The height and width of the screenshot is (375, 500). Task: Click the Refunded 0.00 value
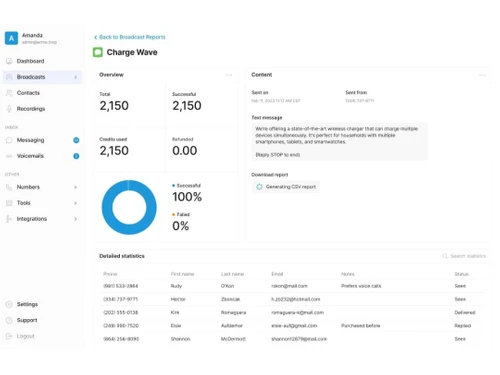click(184, 151)
